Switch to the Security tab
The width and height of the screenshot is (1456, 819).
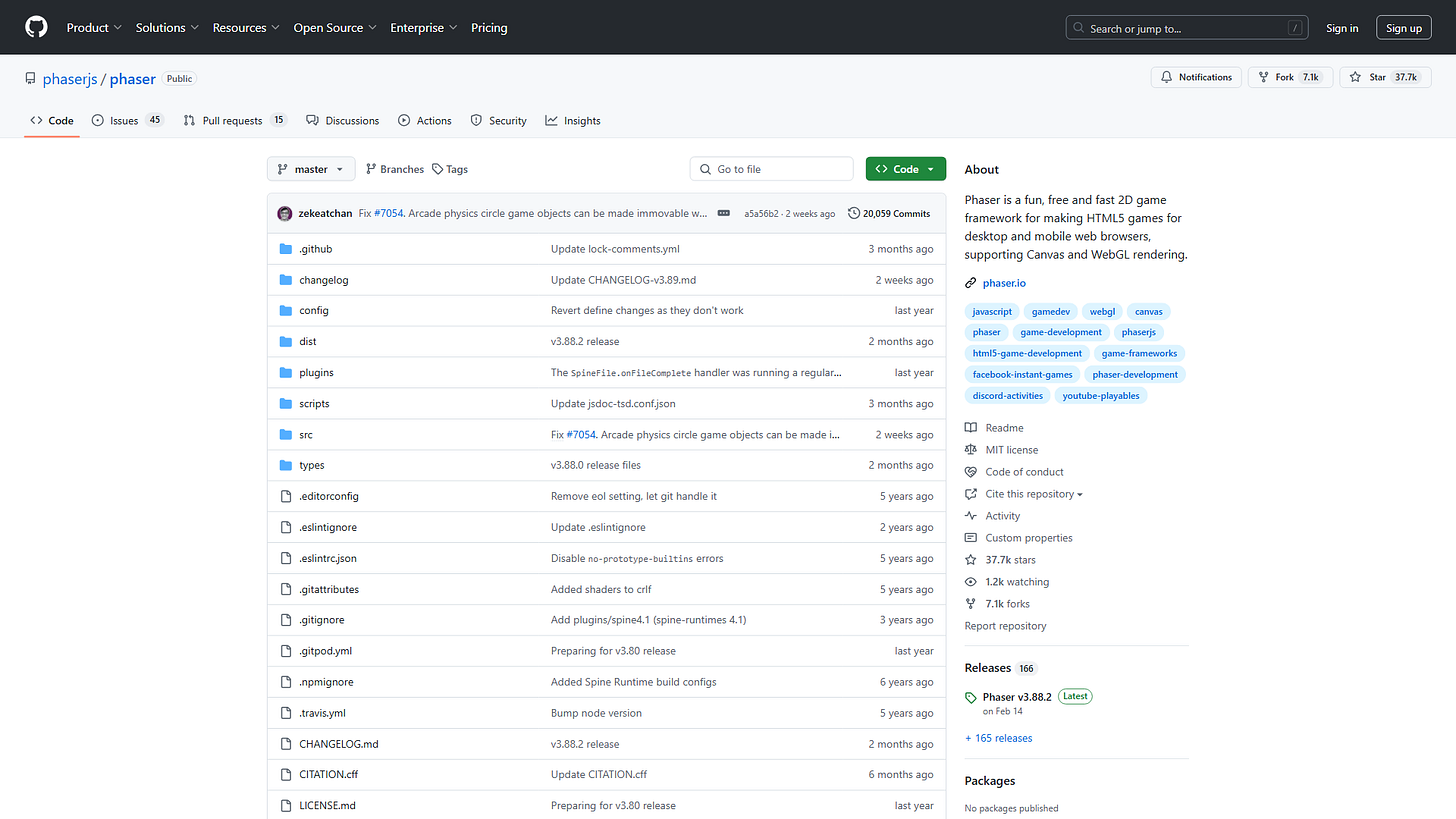[x=498, y=120]
